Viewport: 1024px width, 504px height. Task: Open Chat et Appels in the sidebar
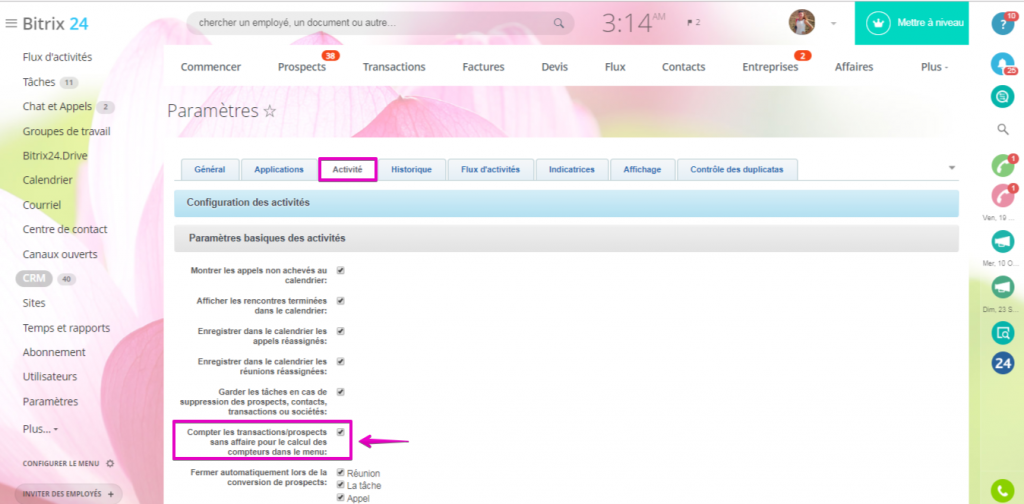(57, 106)
